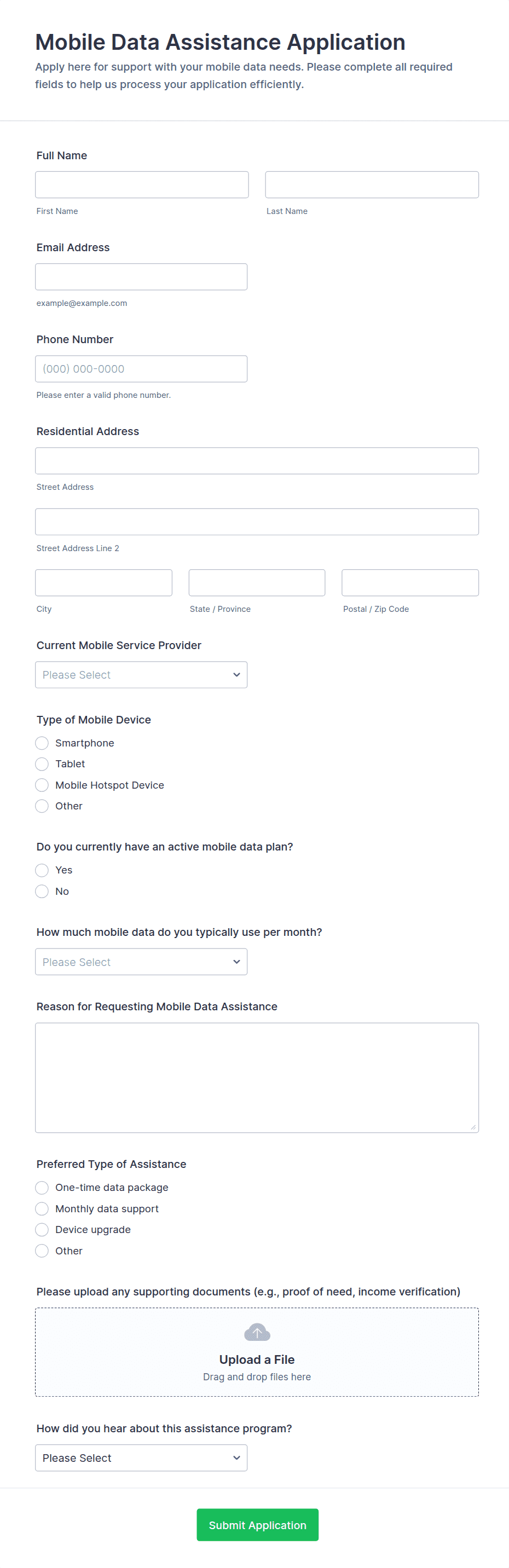Open the how-did-you-hear dropdown

(141, 1458)
